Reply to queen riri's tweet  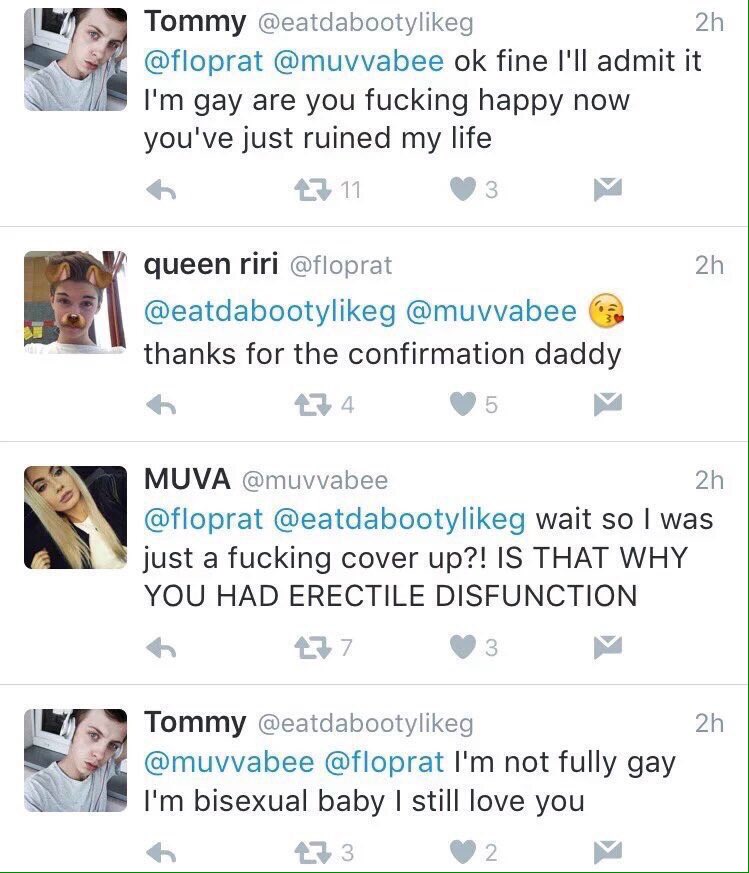161,405
